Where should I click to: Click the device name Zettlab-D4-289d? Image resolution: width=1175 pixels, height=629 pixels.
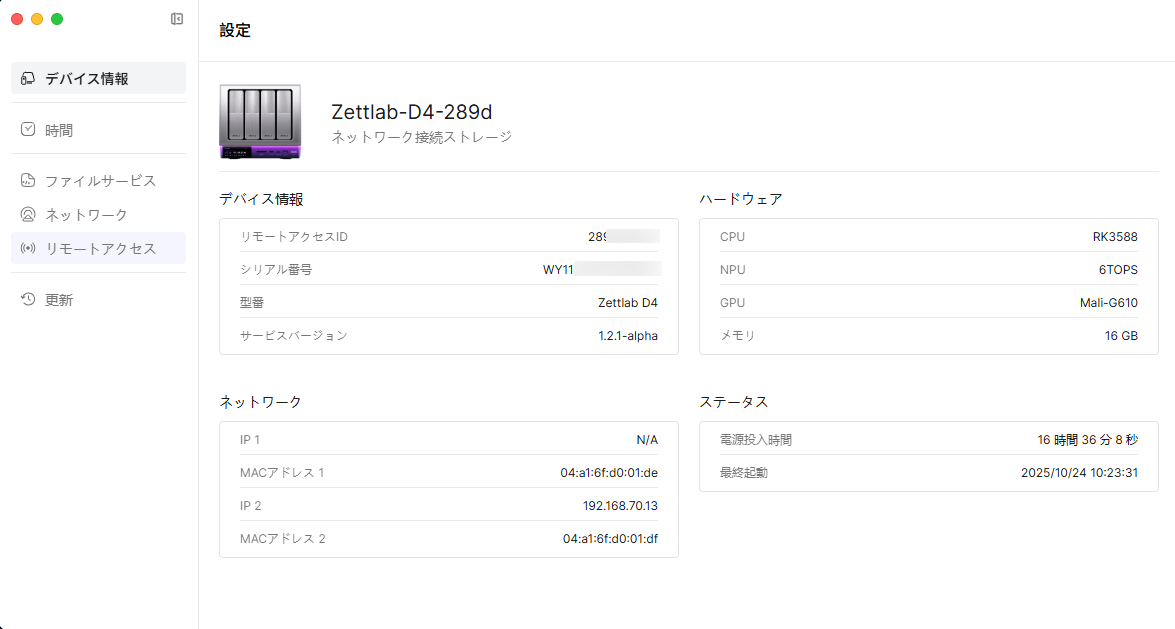tap(411, 112)
